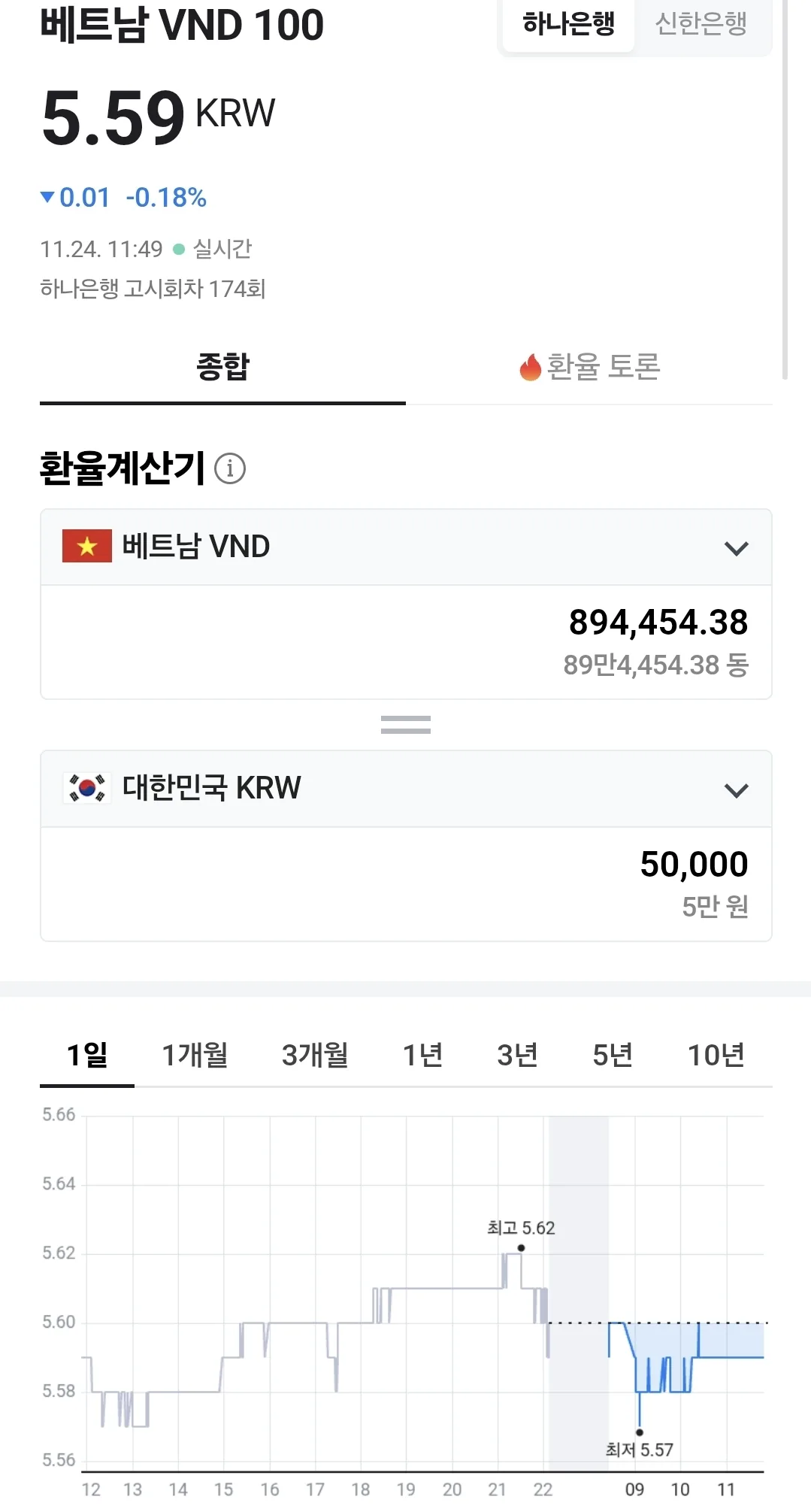Show the 10년 chart range
Viewport: 811px width, 1512px height.
[716, 1055]
